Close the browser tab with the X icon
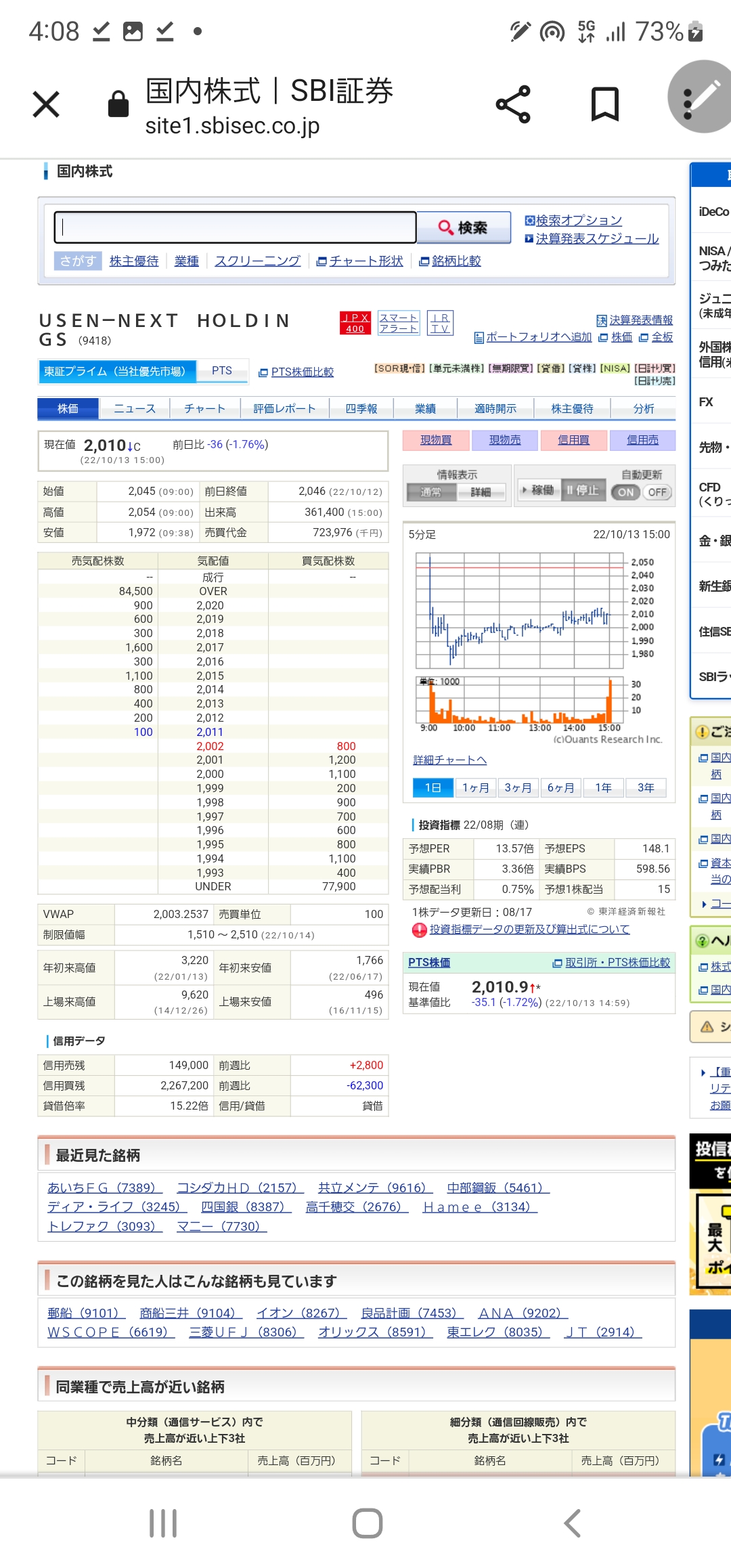The width and height of the screenshot is (731, 1568). point(46,104)
